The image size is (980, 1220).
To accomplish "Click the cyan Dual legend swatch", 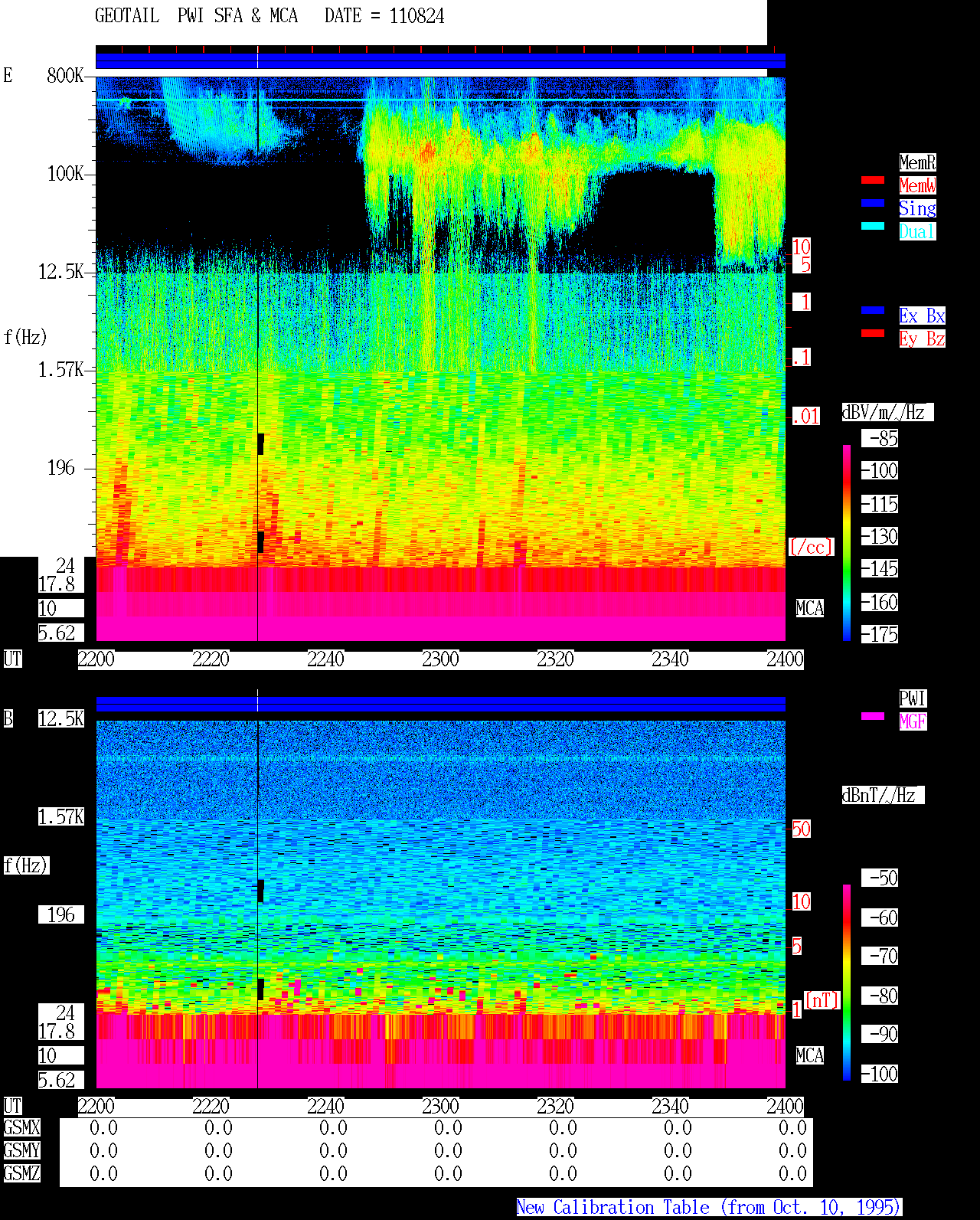I will pos(873,226).
